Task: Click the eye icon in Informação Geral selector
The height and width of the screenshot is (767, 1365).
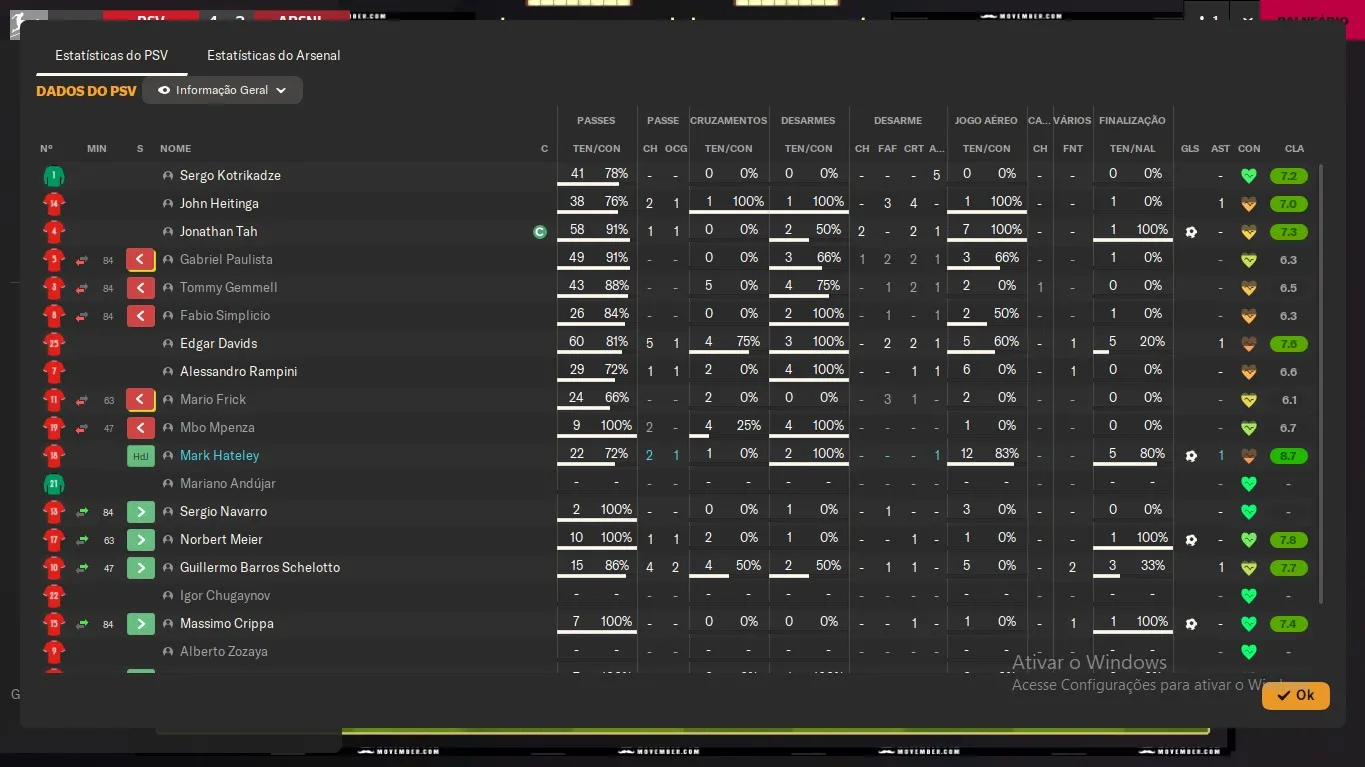Action: (x=164, y=90)
